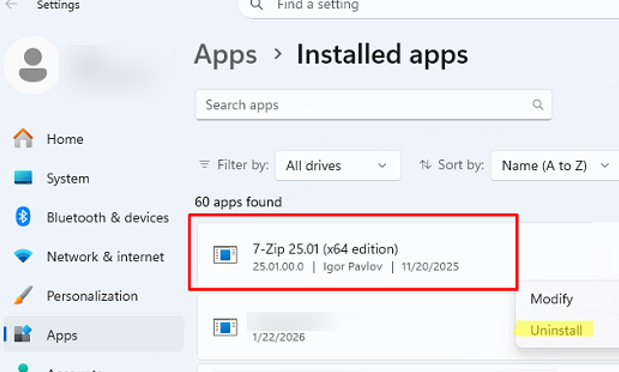Click the Igor Pavlov publisher text
The image size is (619, 372).
(x=353, y=267)
